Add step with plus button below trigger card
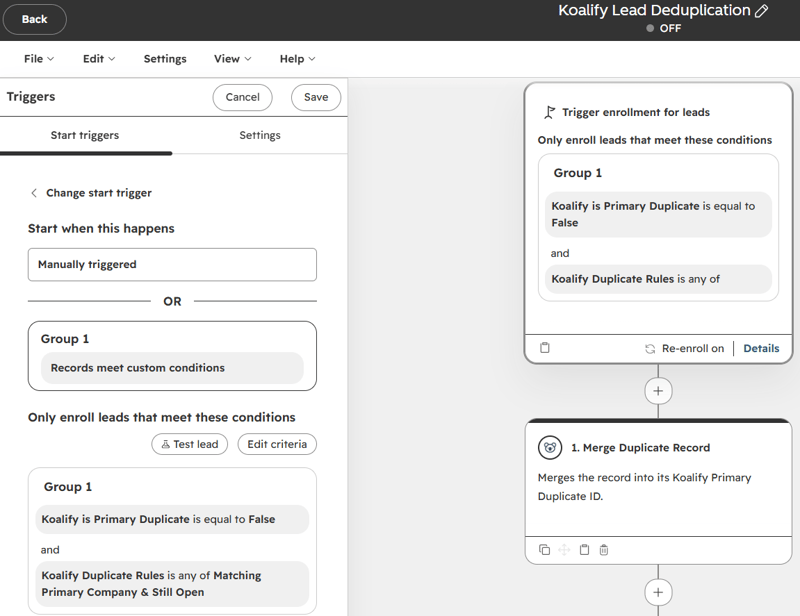This screenshot has width=800, height=616. tap(658, 391)
